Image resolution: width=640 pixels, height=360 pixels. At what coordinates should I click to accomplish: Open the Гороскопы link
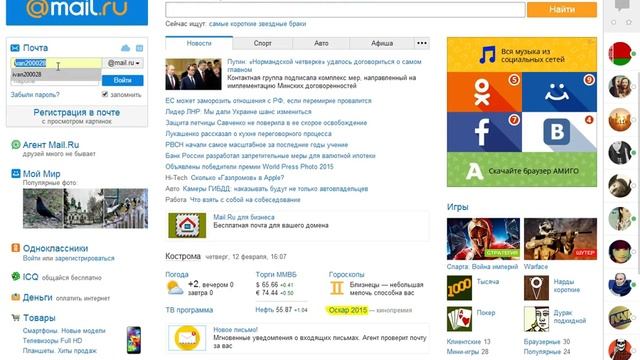pos(347,274)
